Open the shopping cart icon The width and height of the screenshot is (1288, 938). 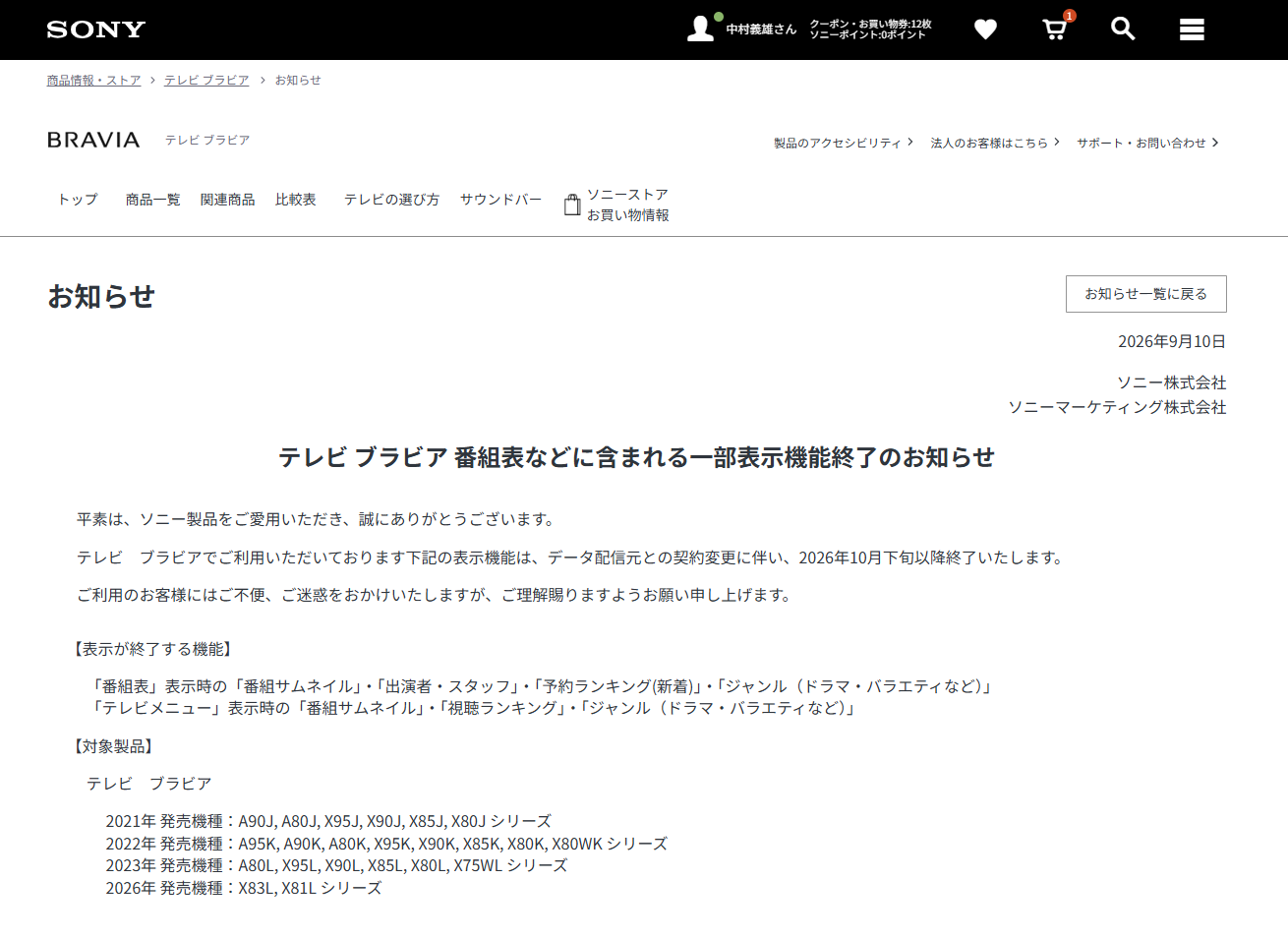point(1055,29)
